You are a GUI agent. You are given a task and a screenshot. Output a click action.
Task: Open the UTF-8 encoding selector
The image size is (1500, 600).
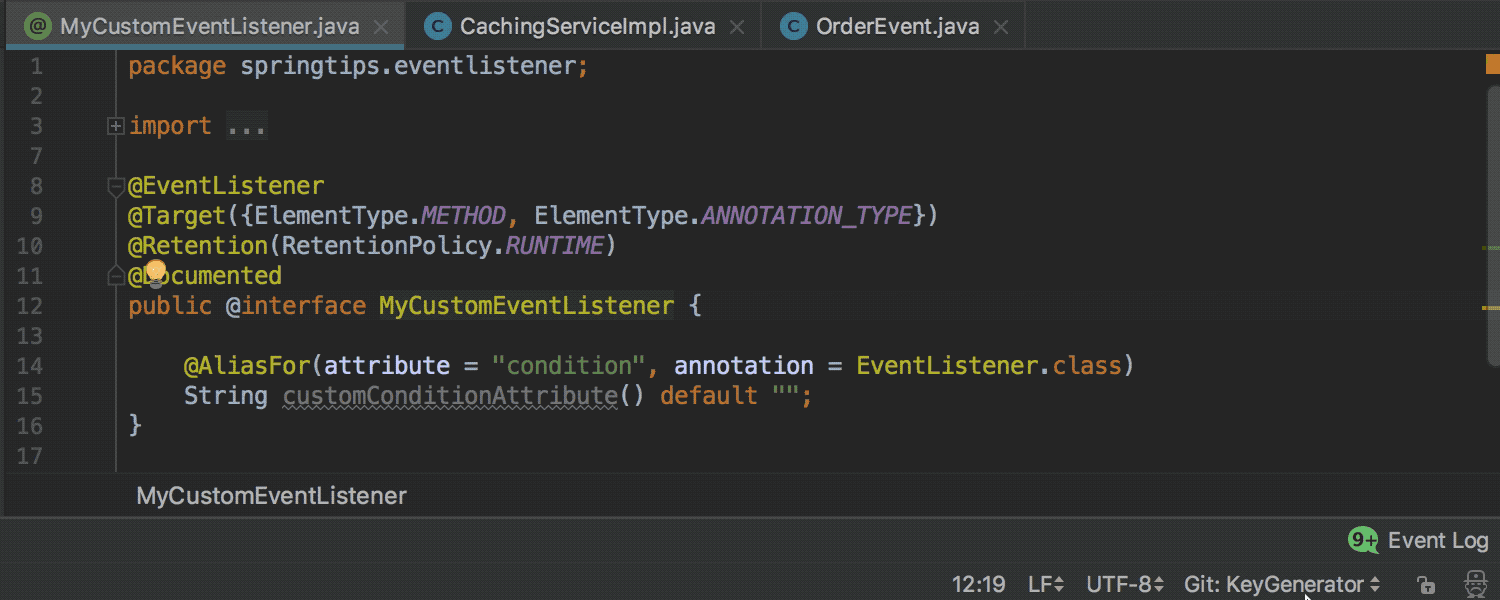(x=1125, y=584)
